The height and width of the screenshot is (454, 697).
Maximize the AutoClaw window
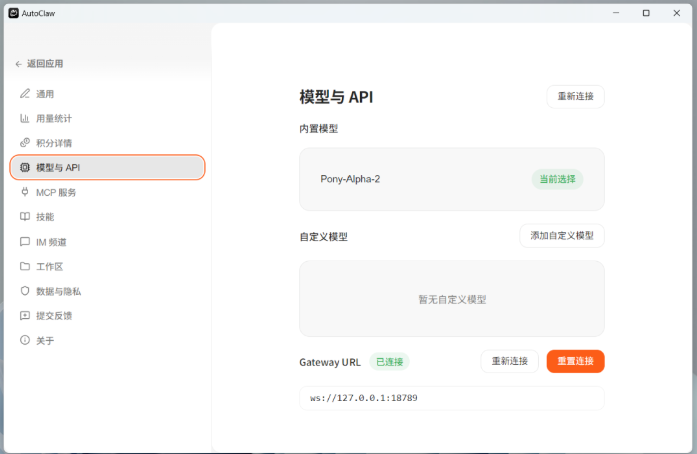(646, 13)
